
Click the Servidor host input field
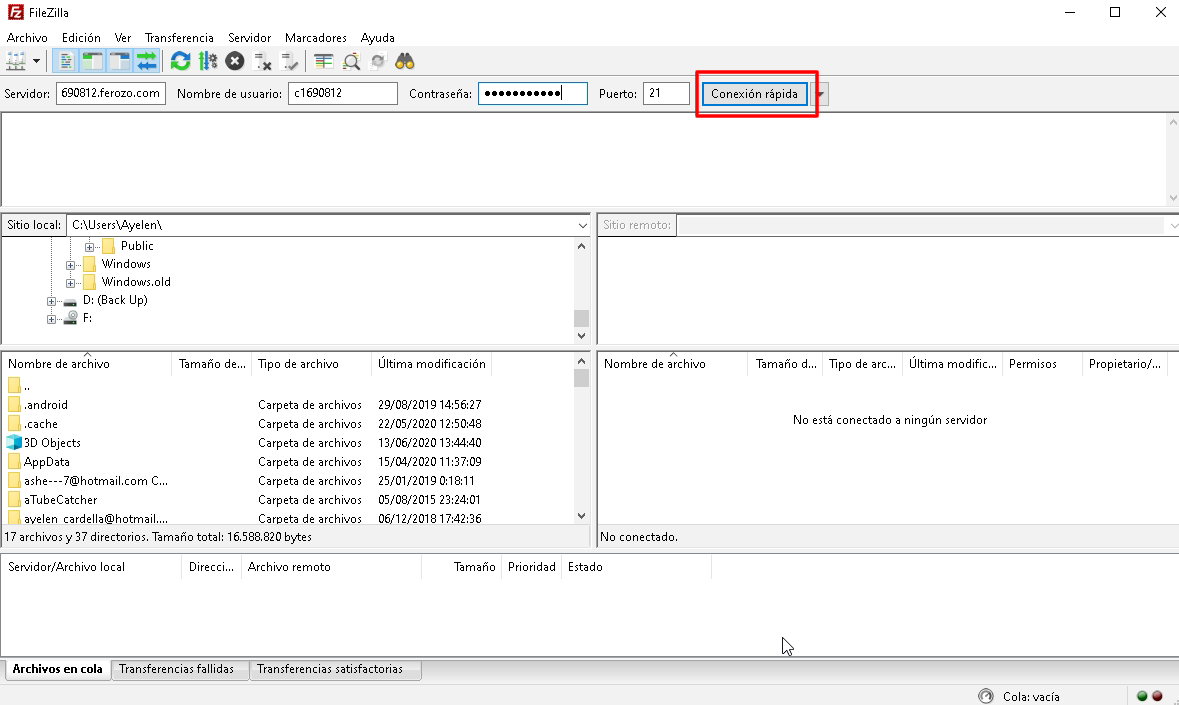click(x=111, y=93)
